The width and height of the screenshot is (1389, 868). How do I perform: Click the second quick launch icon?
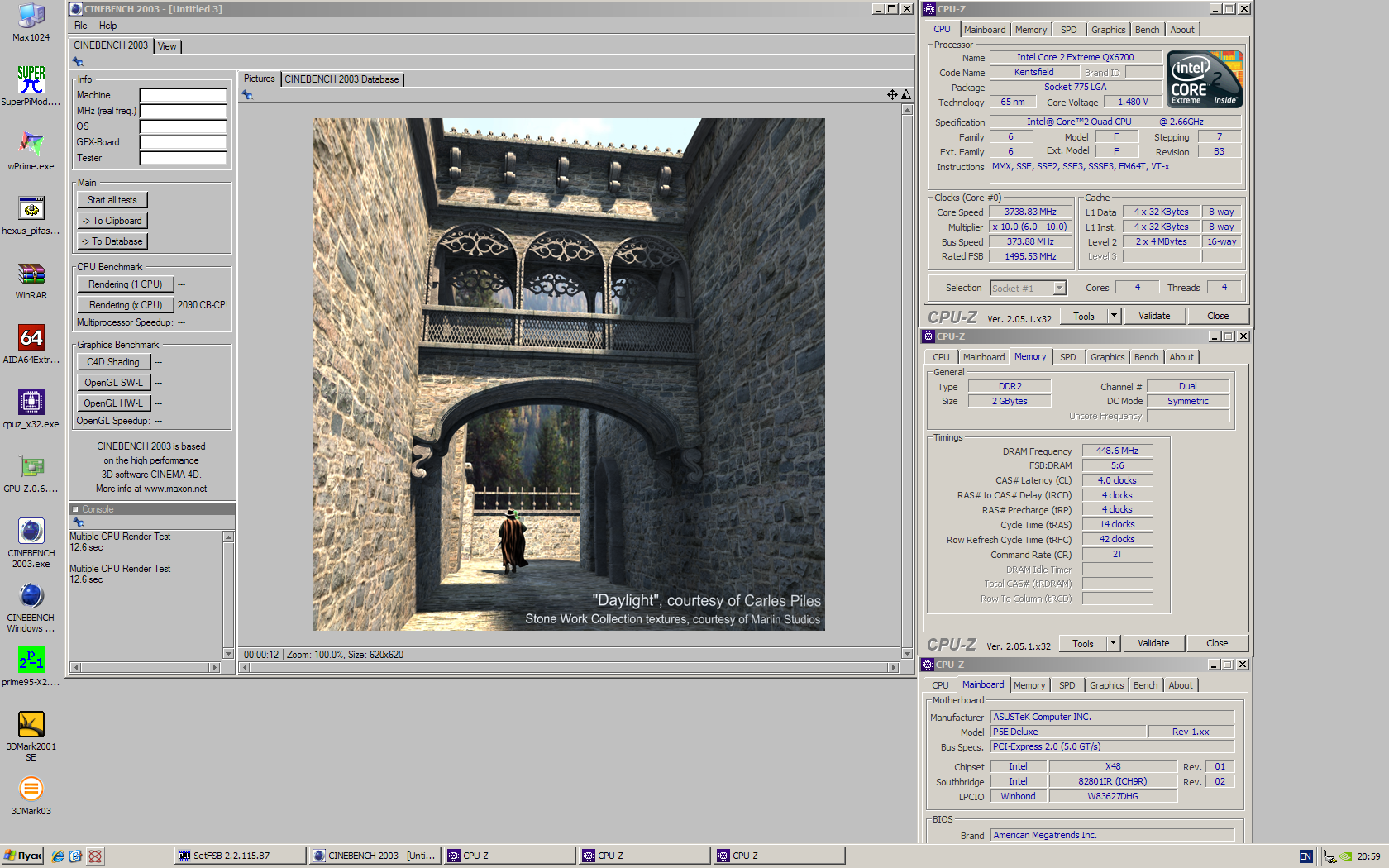[x=75, y=856]
